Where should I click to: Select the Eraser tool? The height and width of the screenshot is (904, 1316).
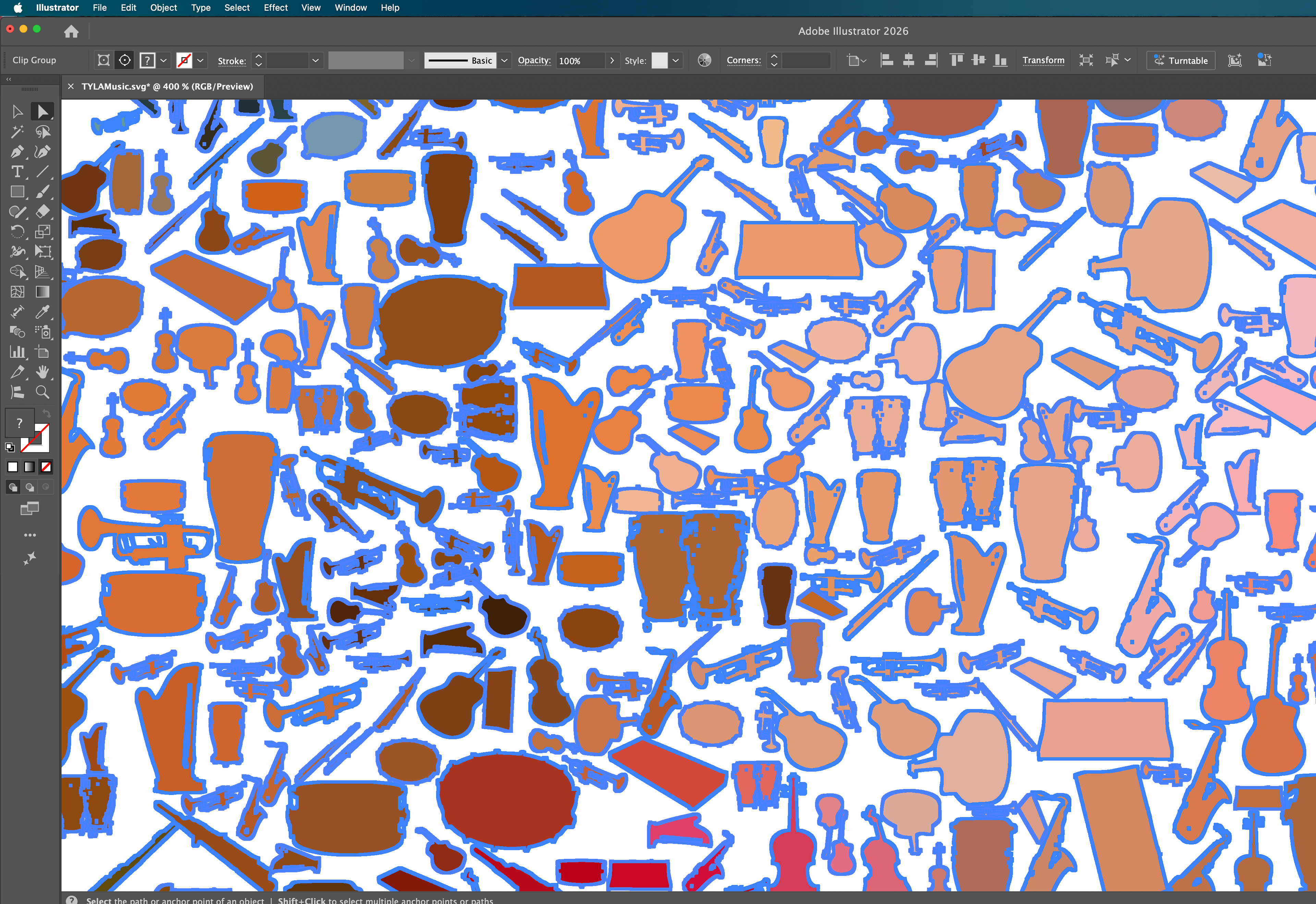(44, 211)
